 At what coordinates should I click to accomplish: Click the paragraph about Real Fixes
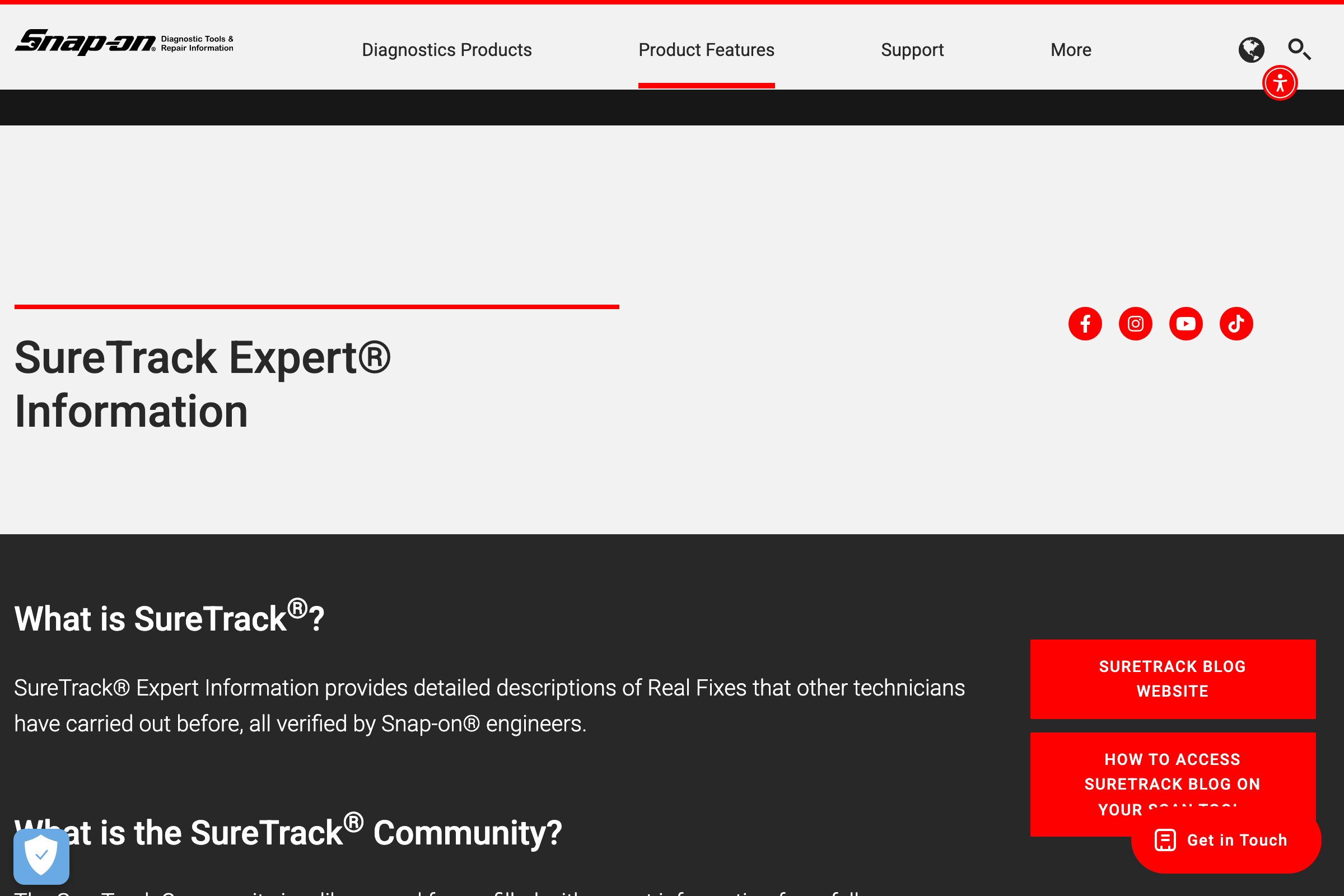coord(489,706)
